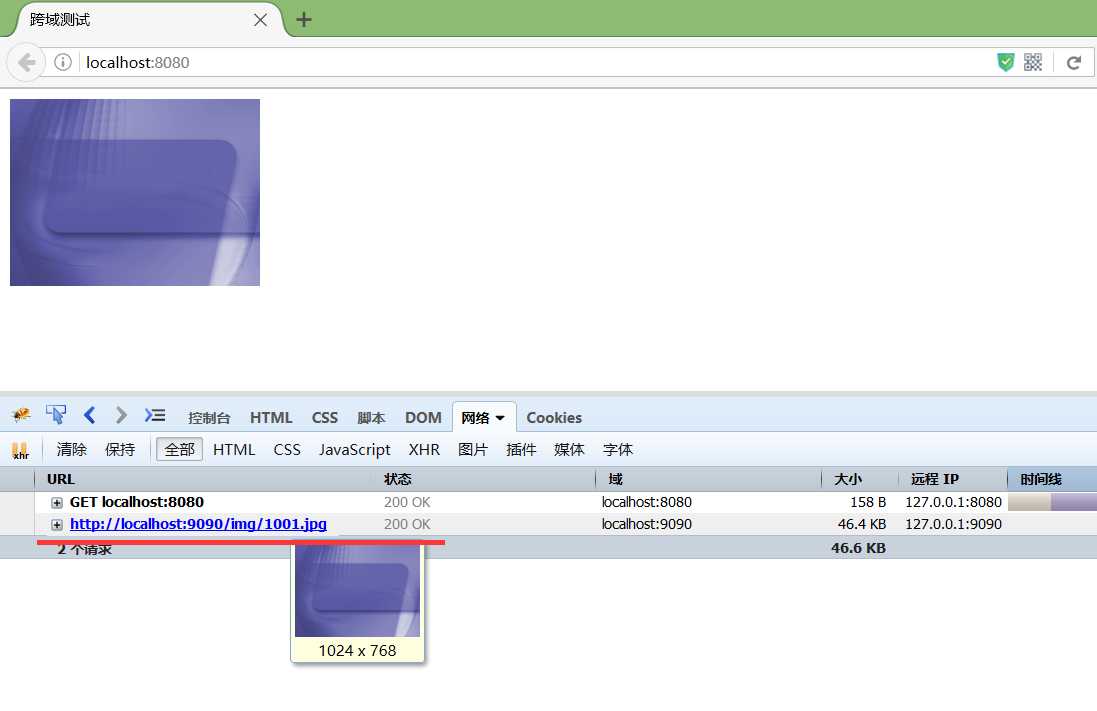Viewport: 1097px width, 711px height.
Task: Open the localhost:9090/img/1001.jpg link
Action: 198,524
